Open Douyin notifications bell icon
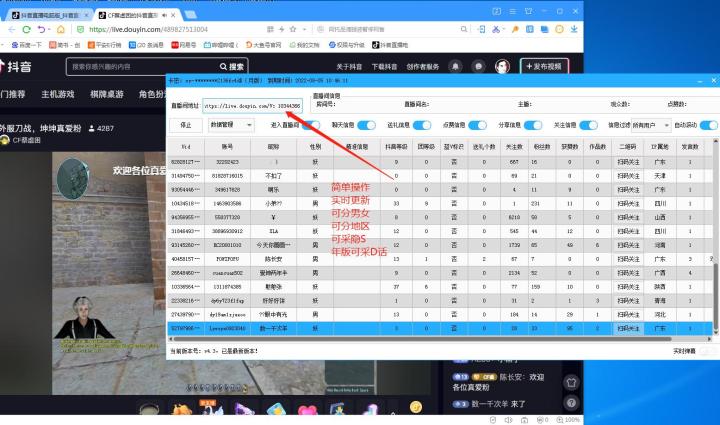 455,67
